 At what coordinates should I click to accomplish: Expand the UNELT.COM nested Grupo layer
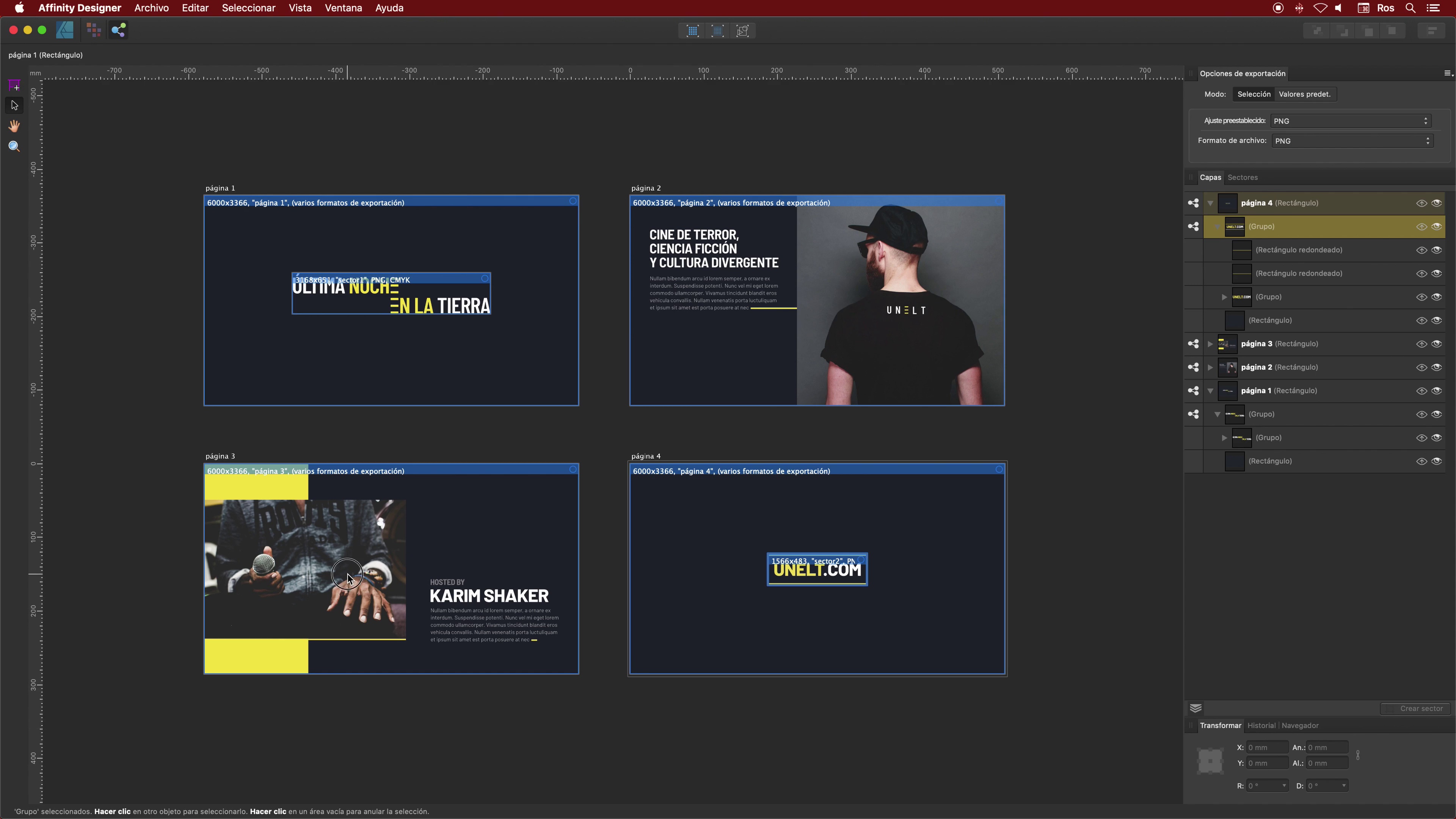(x=1224, y=297)
